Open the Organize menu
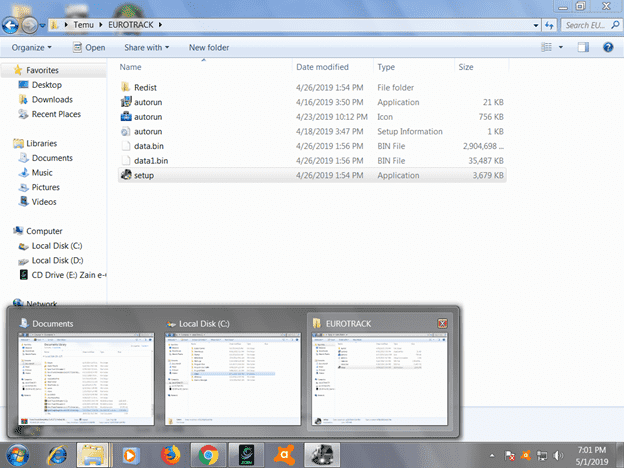The width and height of the screenshot is (624, 468). [31, 48]
